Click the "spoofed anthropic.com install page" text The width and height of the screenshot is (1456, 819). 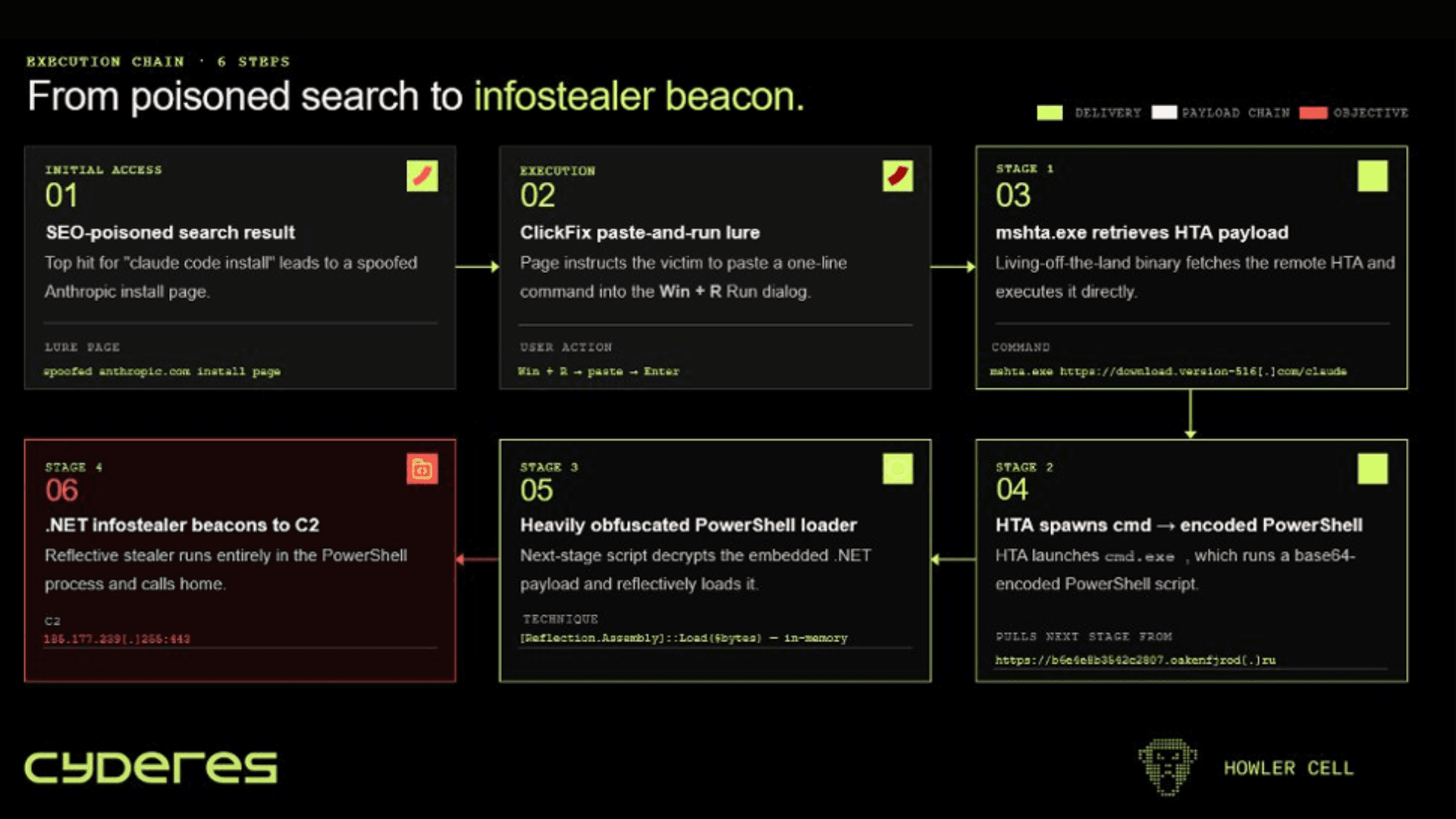pyautogui.click(x=162, y=372)
